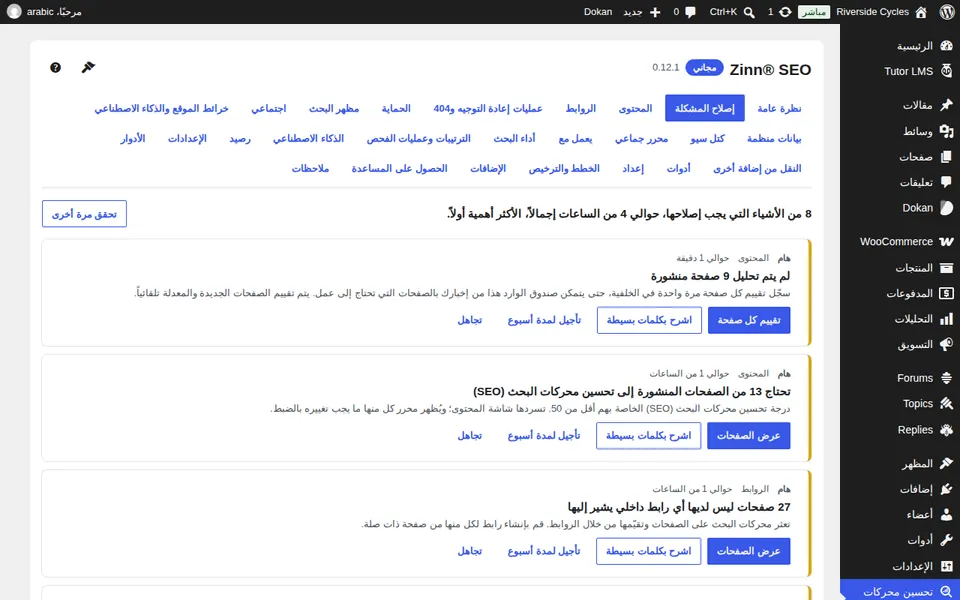Open the جديد new content menu
Image resolution: width=960 pixels, height=600 pixels.
(x=642, y=12)
